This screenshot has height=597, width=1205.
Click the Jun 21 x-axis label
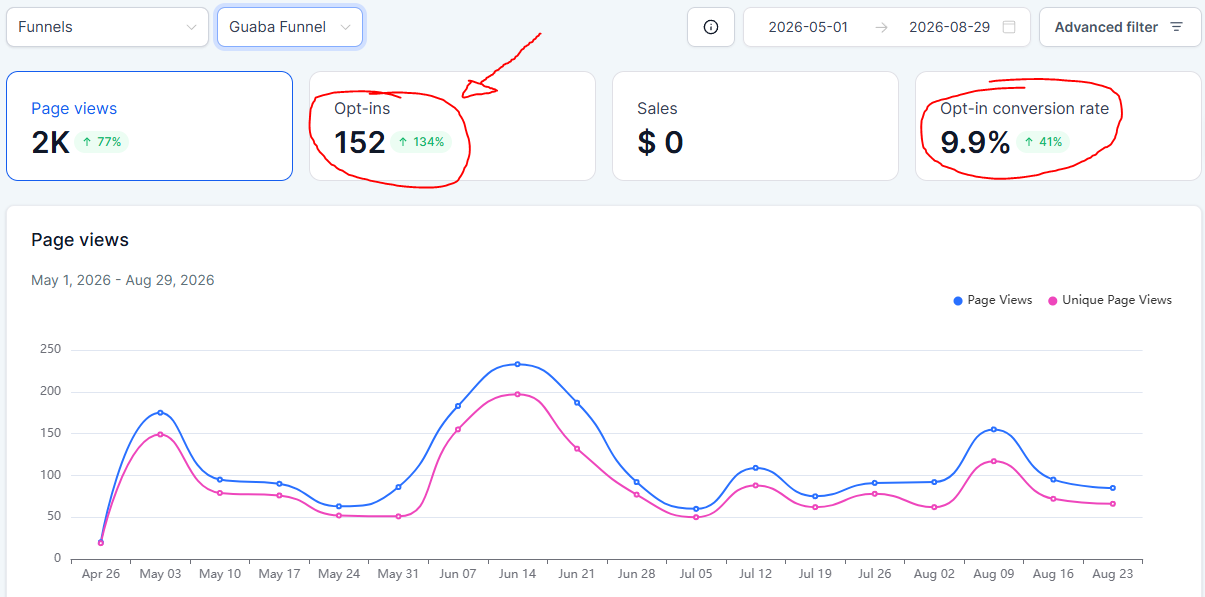coord(577,574)
